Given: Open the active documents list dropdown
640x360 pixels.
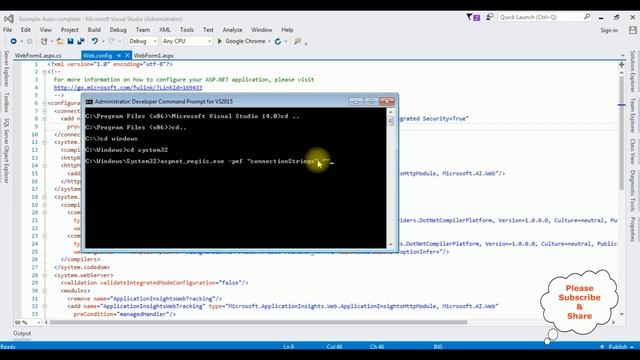Looking at the screenshot, I should 622,56.
